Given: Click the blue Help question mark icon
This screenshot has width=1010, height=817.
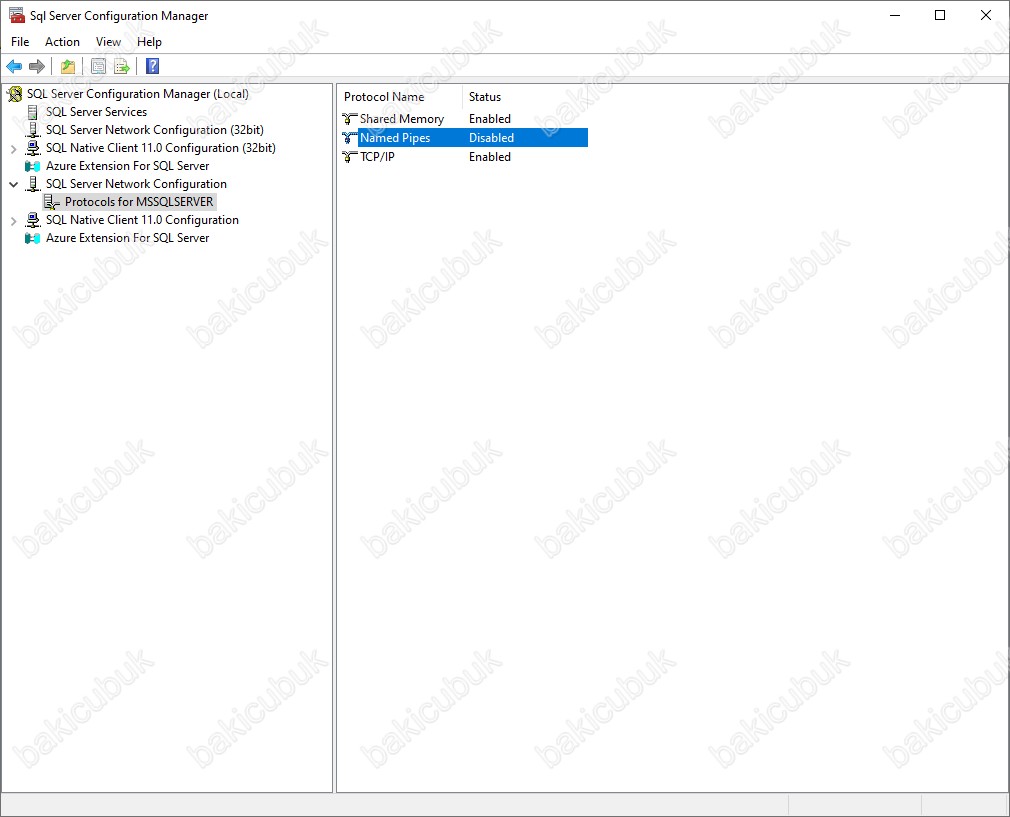Looking at the screenshot, I should [153, 66].
